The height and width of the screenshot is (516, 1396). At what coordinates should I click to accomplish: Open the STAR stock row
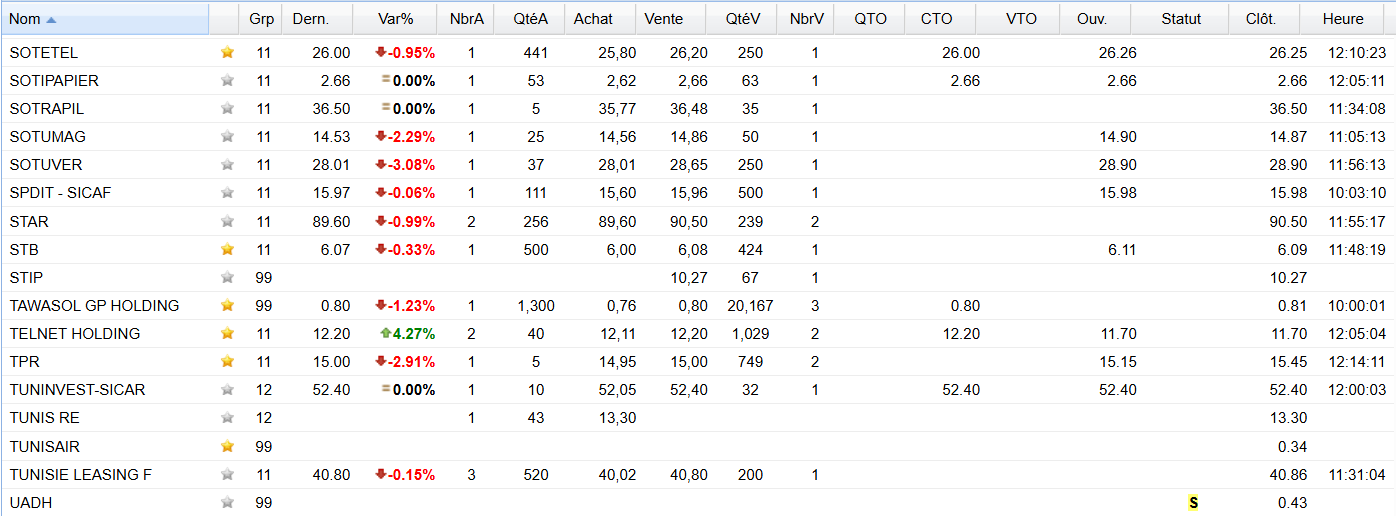pos(698,221)
